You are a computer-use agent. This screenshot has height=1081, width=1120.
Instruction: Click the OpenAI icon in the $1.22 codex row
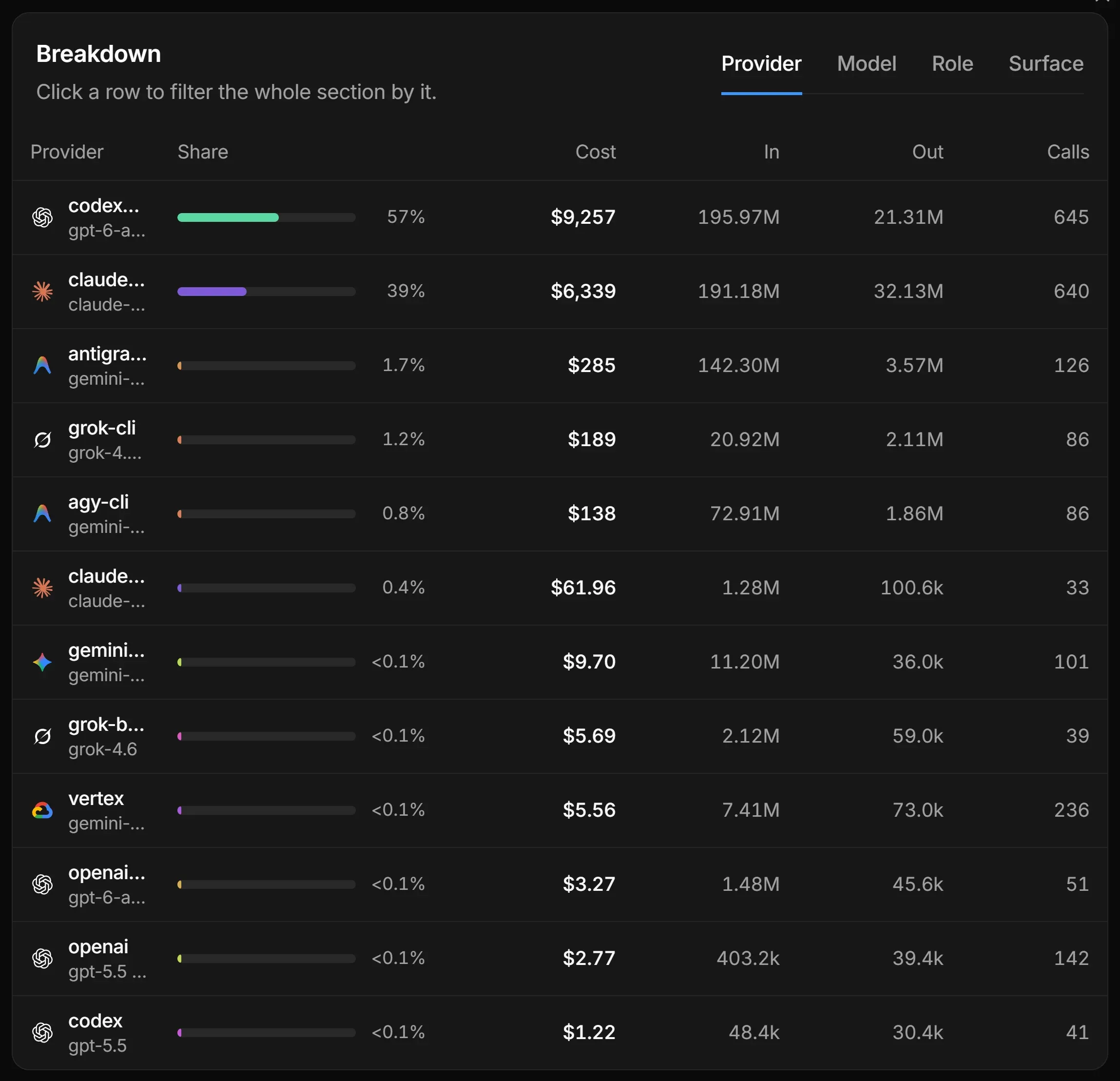[42, 1032]
